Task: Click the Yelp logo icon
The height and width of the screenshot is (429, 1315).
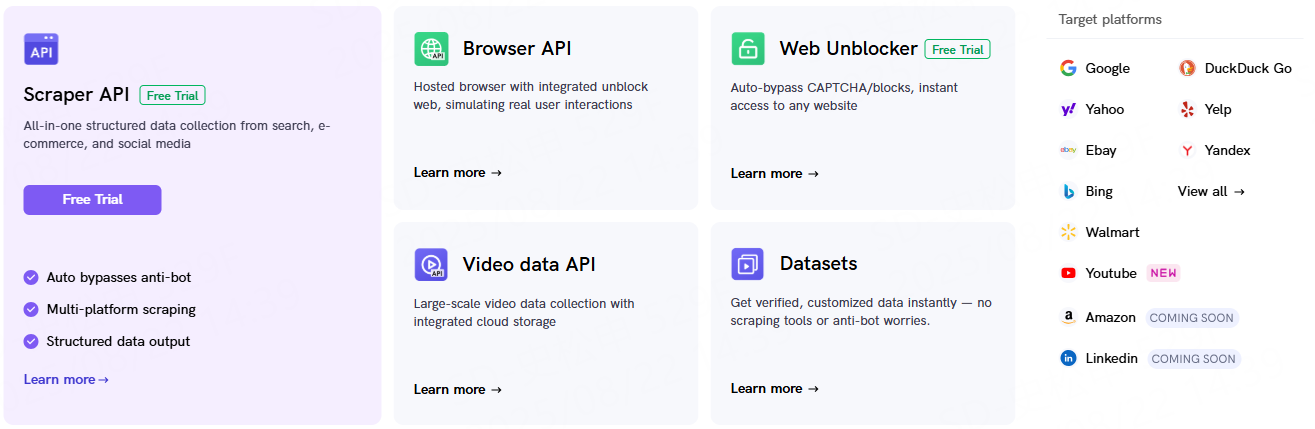Action: [x=1187, y=110]
